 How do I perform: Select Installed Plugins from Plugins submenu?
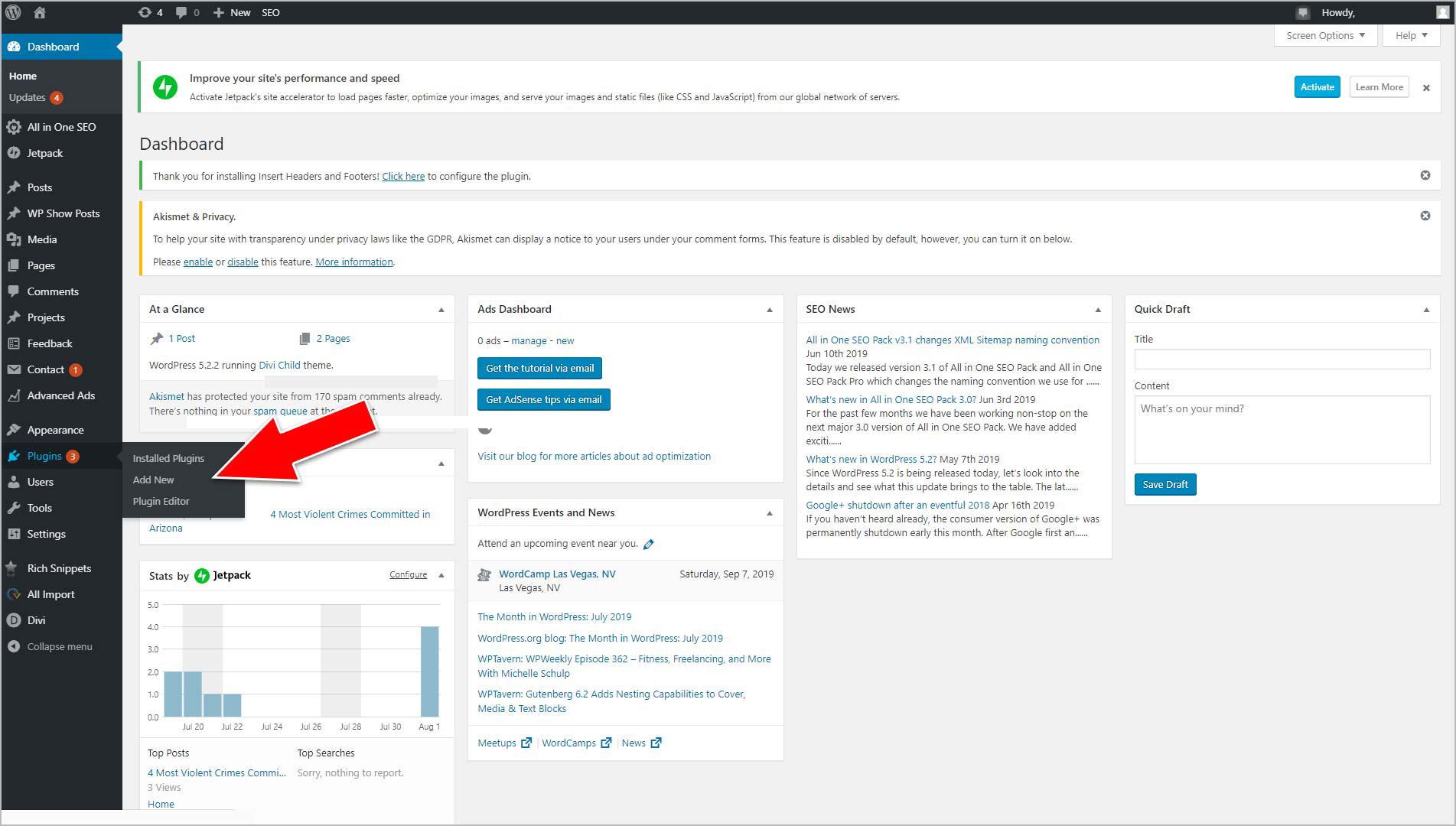pos(168,458)
